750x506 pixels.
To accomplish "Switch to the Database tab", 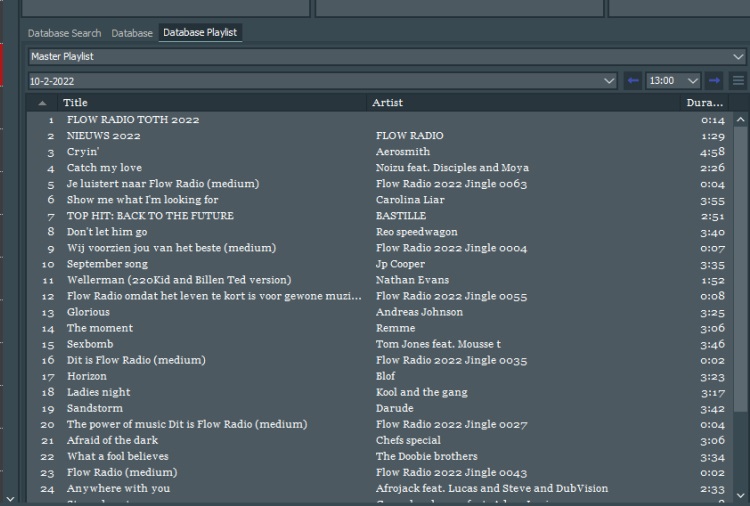I will point(132,33).
